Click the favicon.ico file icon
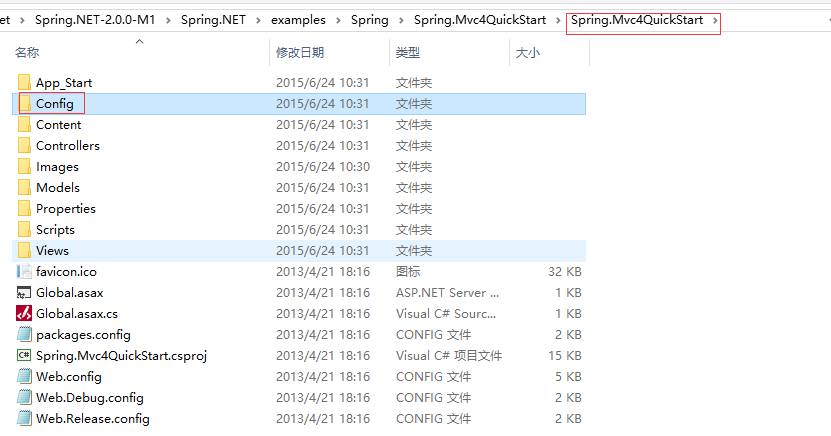Image resolution: width=831 pixels, height=436 pixels. coord(24,272)
